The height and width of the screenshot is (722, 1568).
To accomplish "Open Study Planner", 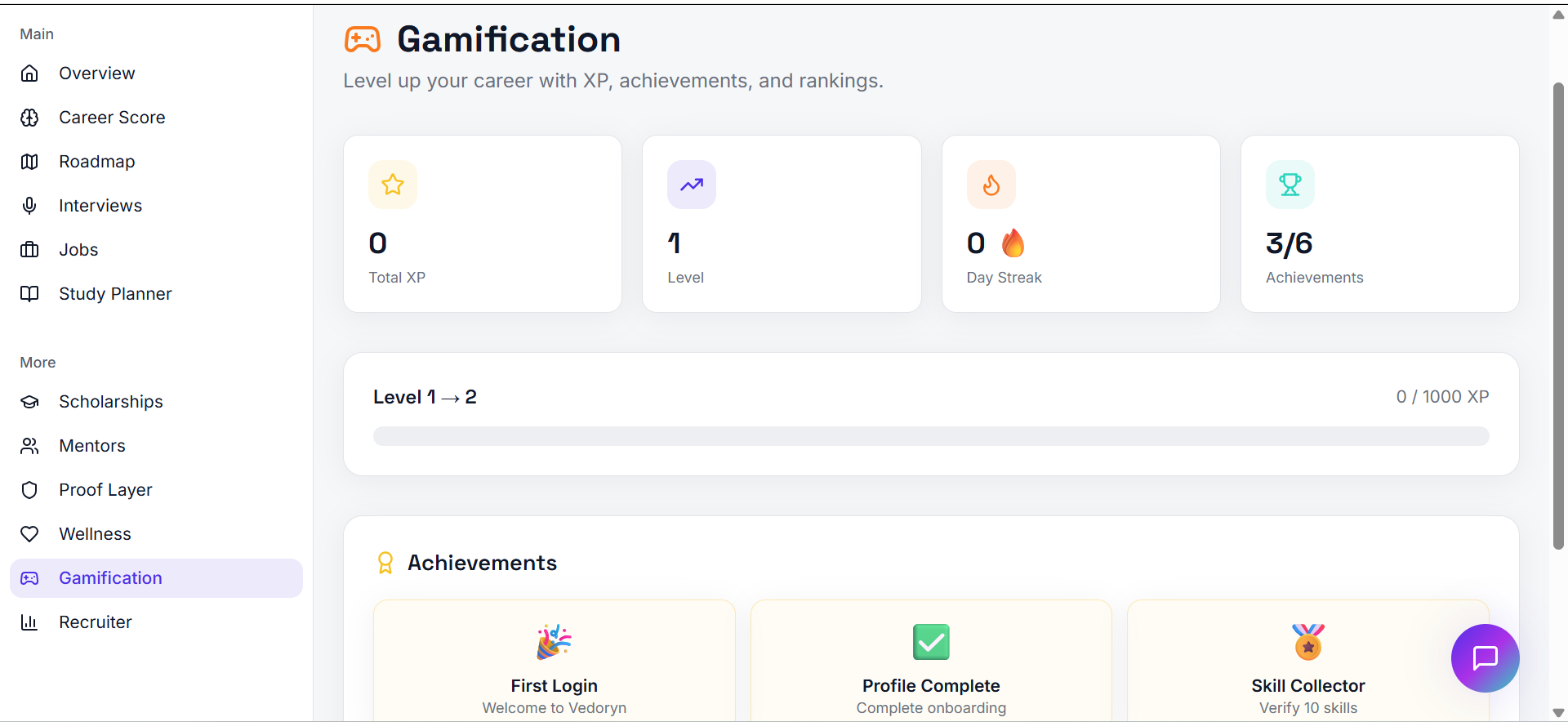I will pos(156,294).
